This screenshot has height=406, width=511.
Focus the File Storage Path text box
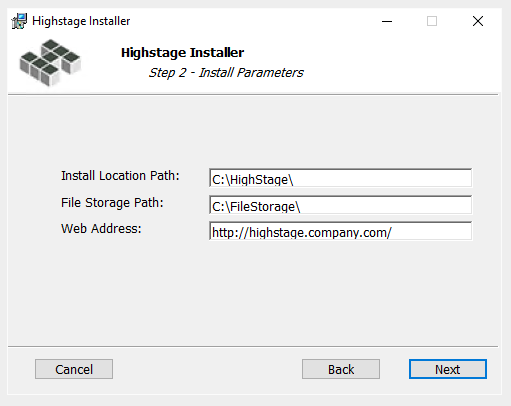pyautogui.click(x=340, y=205)
